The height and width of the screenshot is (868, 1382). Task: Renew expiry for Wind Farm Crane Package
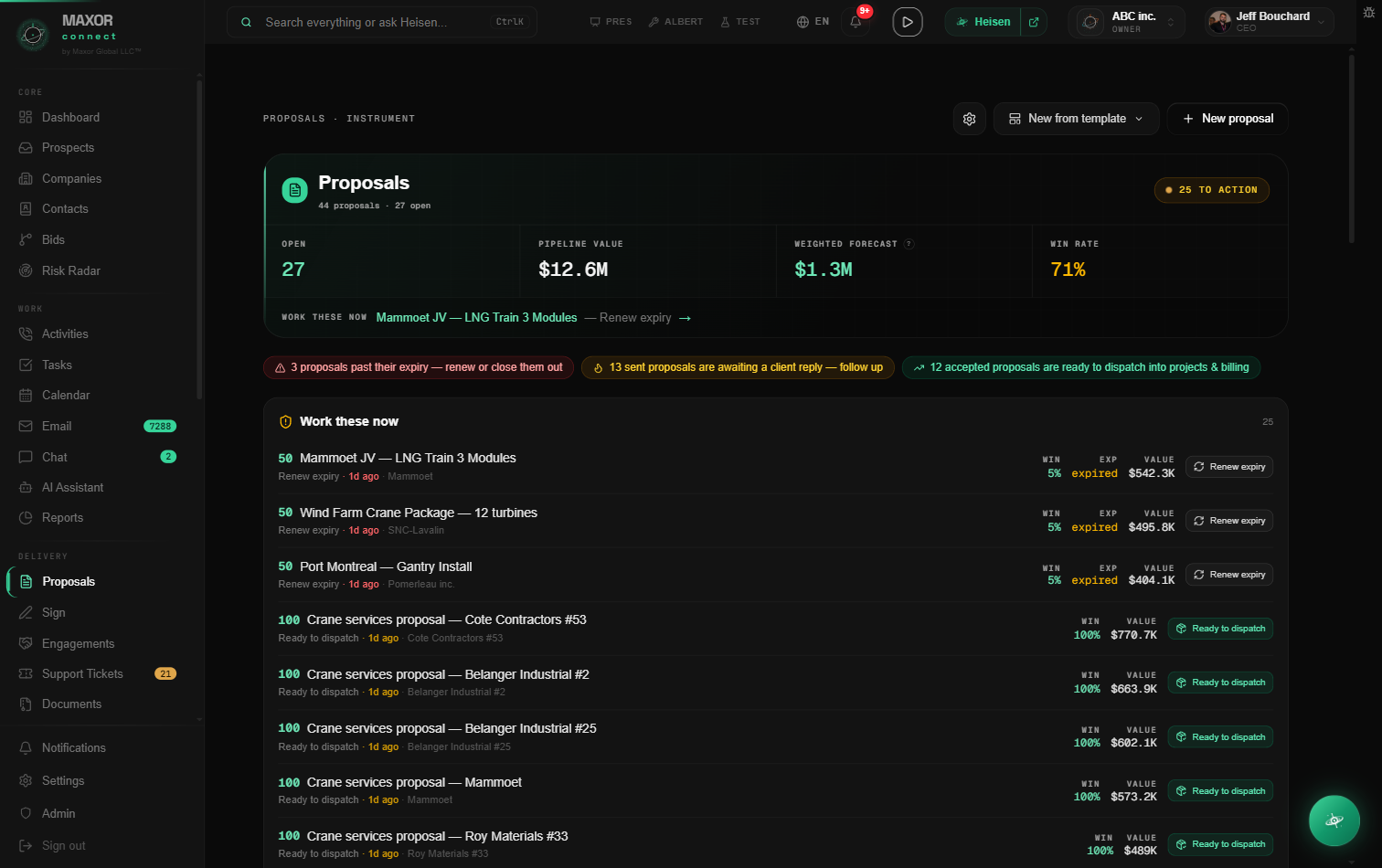[1229, 521]
